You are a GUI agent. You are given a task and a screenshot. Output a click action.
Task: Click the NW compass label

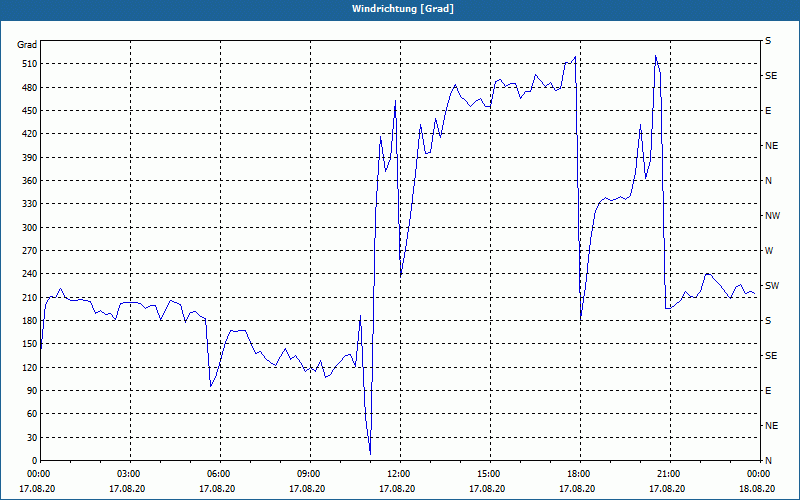(x=772, y=216)
